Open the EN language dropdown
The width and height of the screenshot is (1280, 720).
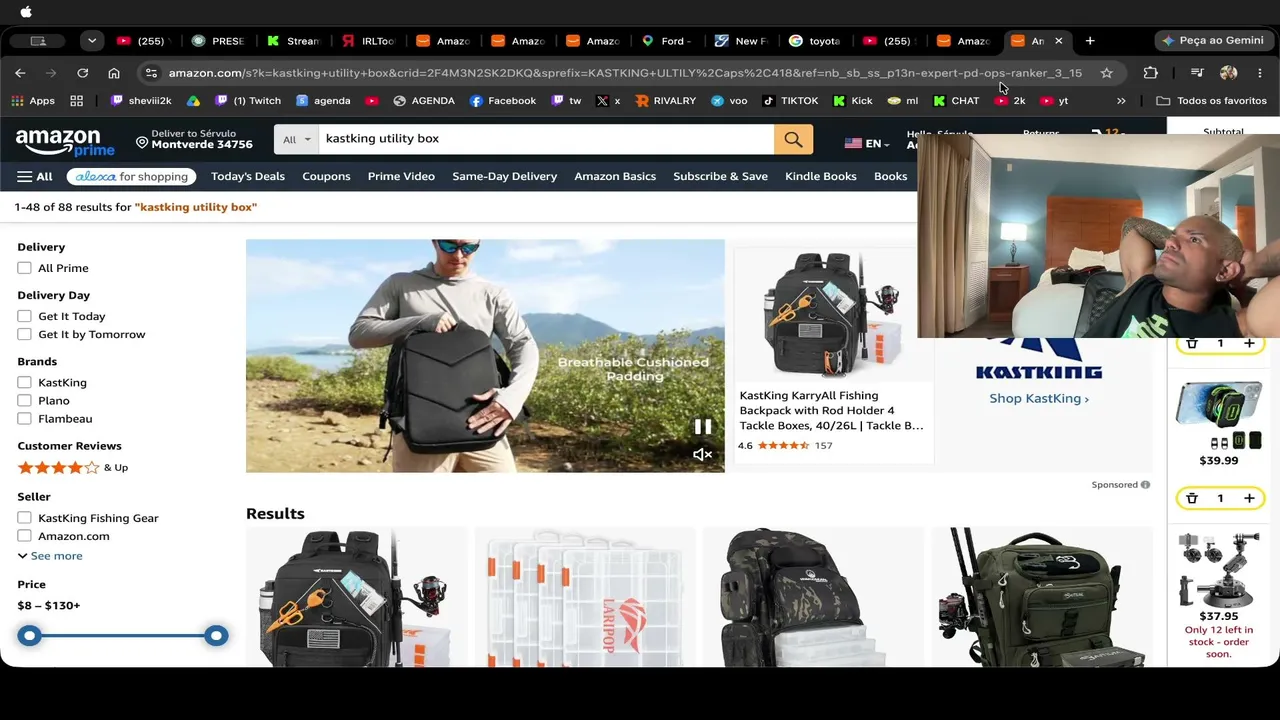[868, 144]
